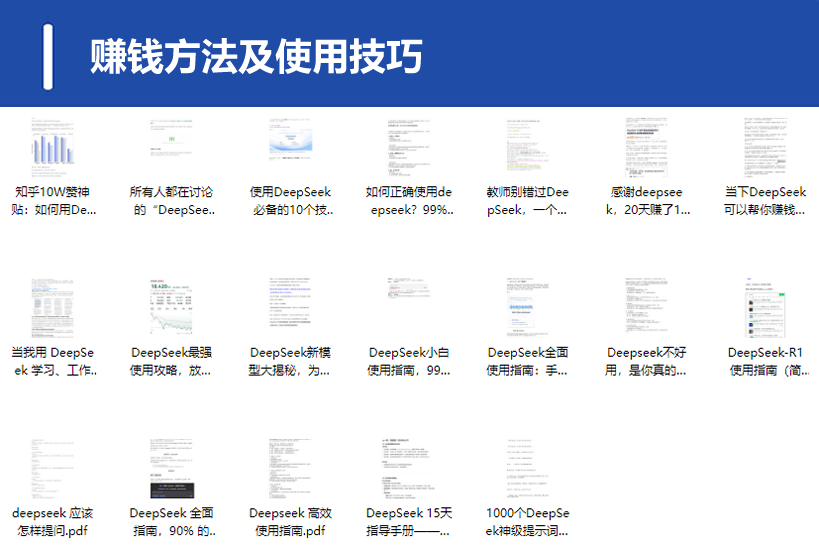Click thumbnail for 当下DeepSeek可以帮你赚钱...

(x=766, y=147)
